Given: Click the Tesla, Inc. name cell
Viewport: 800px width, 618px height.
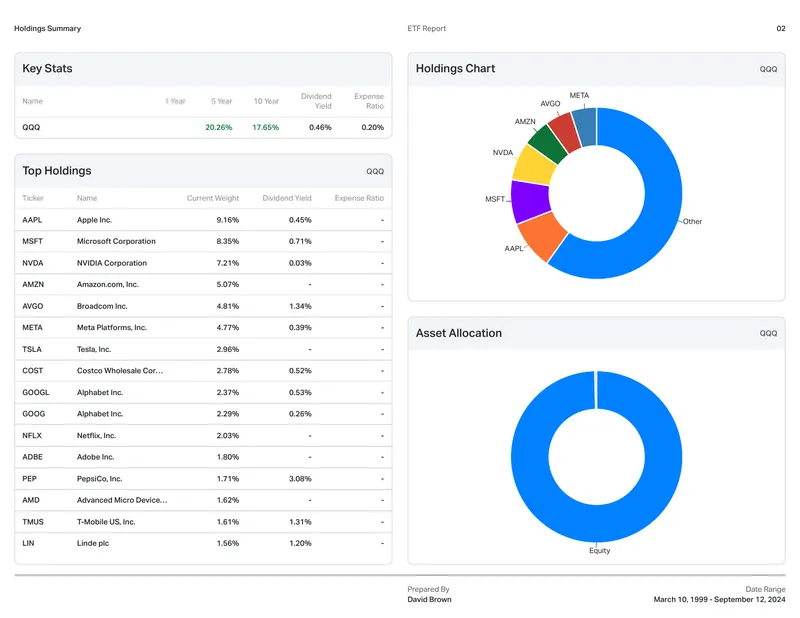Looking at the screenshot, I should pos(94,349).
